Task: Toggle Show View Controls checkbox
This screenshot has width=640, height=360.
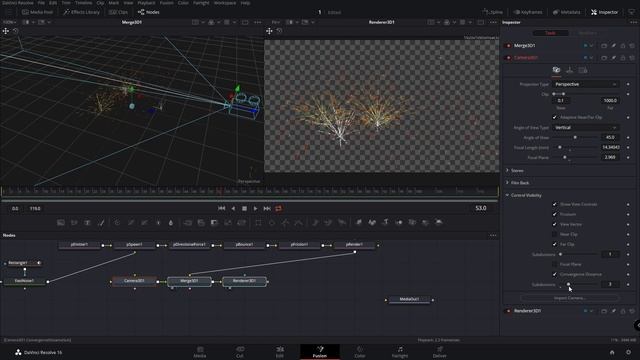Action: [x=554, y=204]
